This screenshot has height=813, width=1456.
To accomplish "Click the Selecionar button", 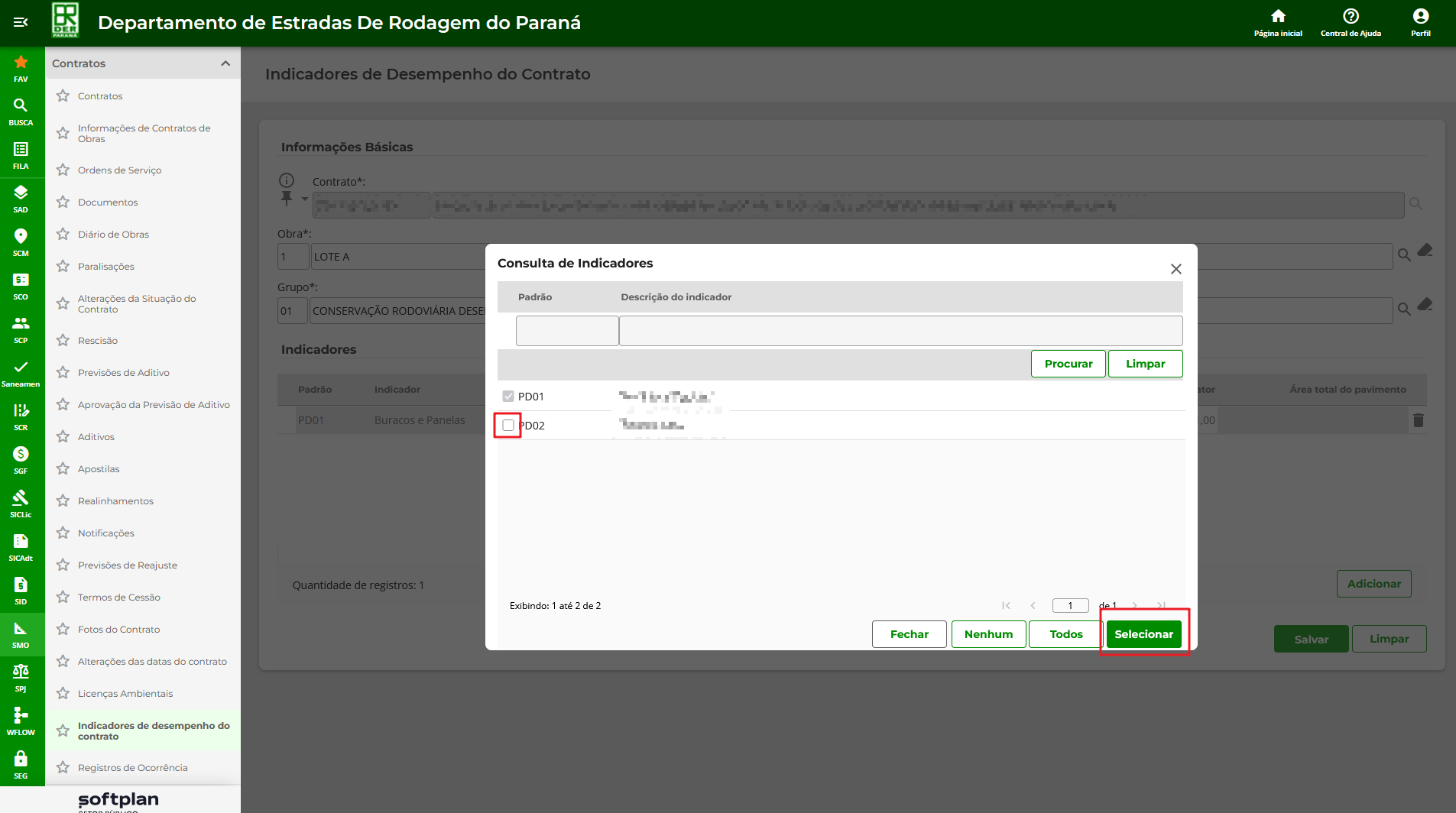I will [1143, 634].
